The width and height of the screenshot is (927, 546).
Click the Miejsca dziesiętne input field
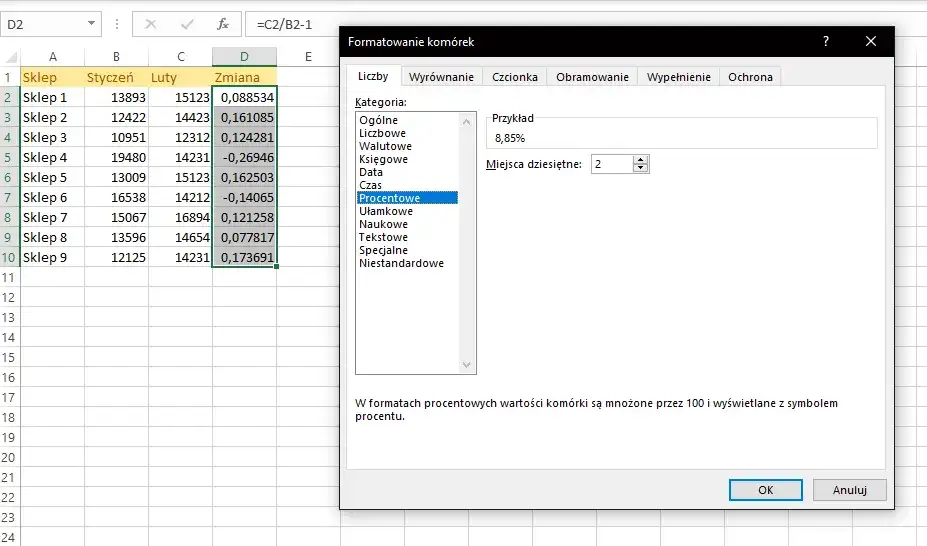click(610, 164)
